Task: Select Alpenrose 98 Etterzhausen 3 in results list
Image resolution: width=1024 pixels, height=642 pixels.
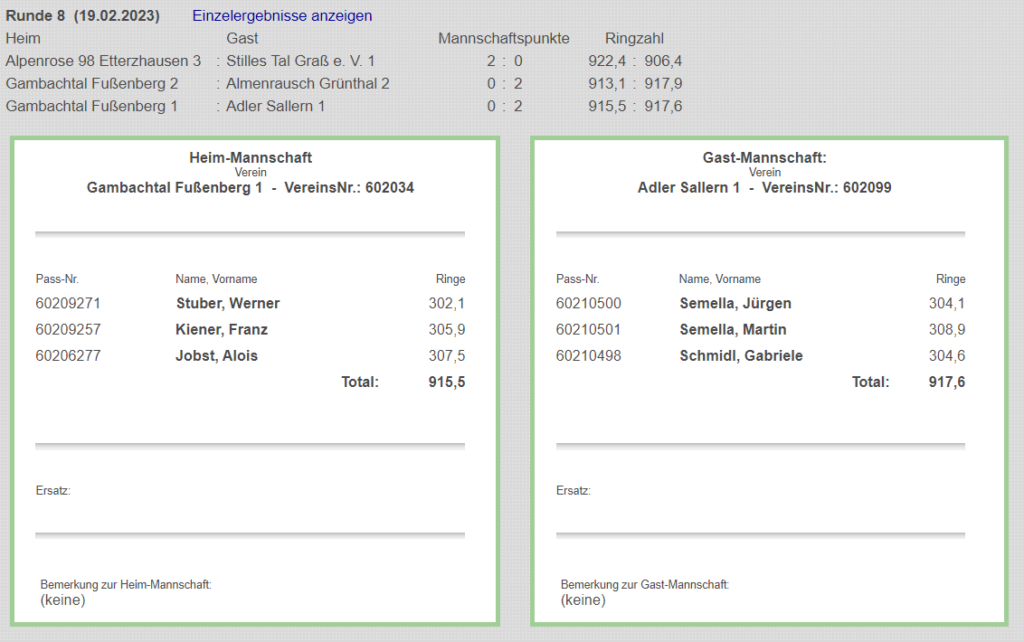Action: pyautogui.click(x=103, y=61)
